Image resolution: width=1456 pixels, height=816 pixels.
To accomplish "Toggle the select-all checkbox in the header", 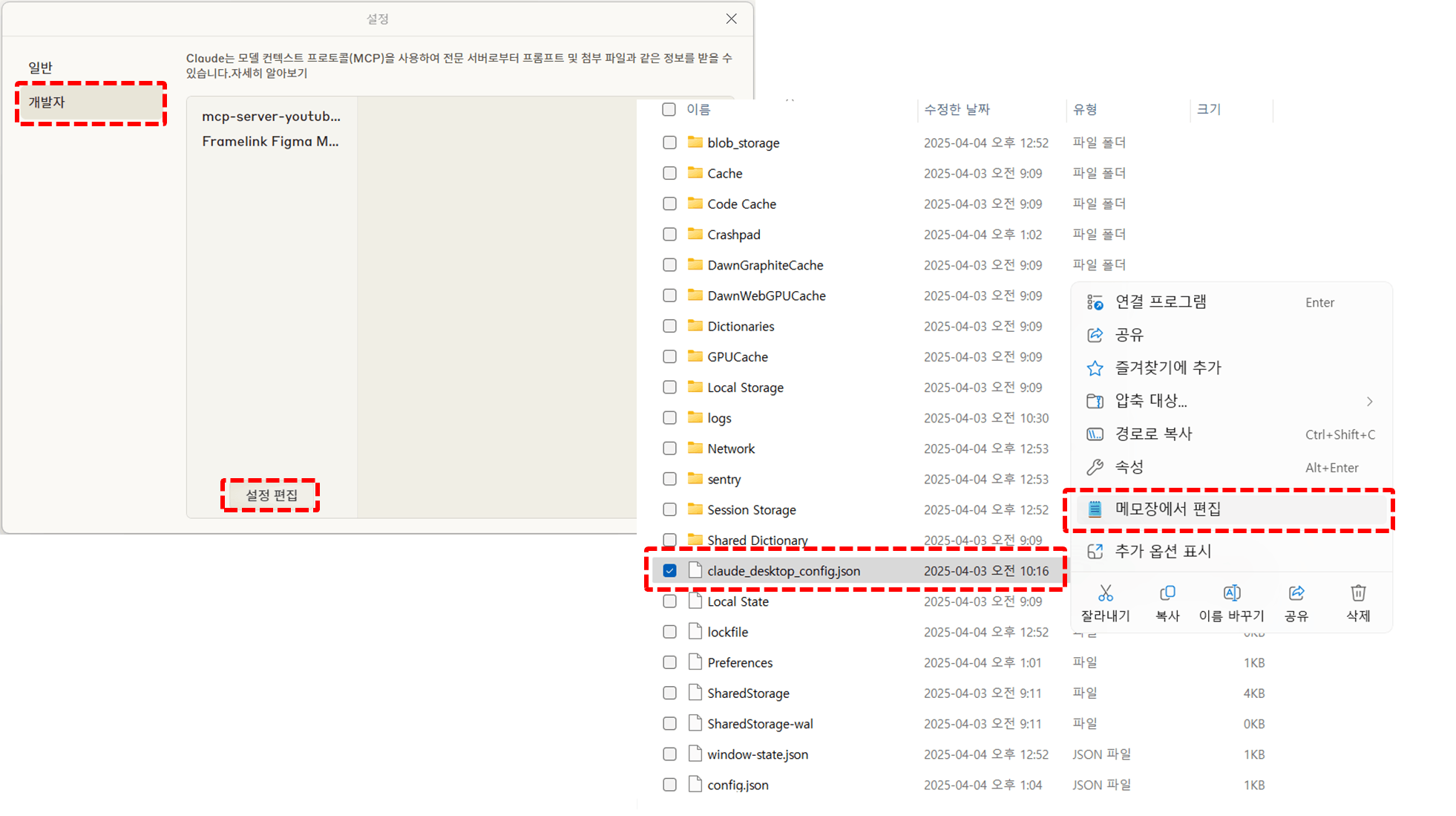I will (669, 110).
